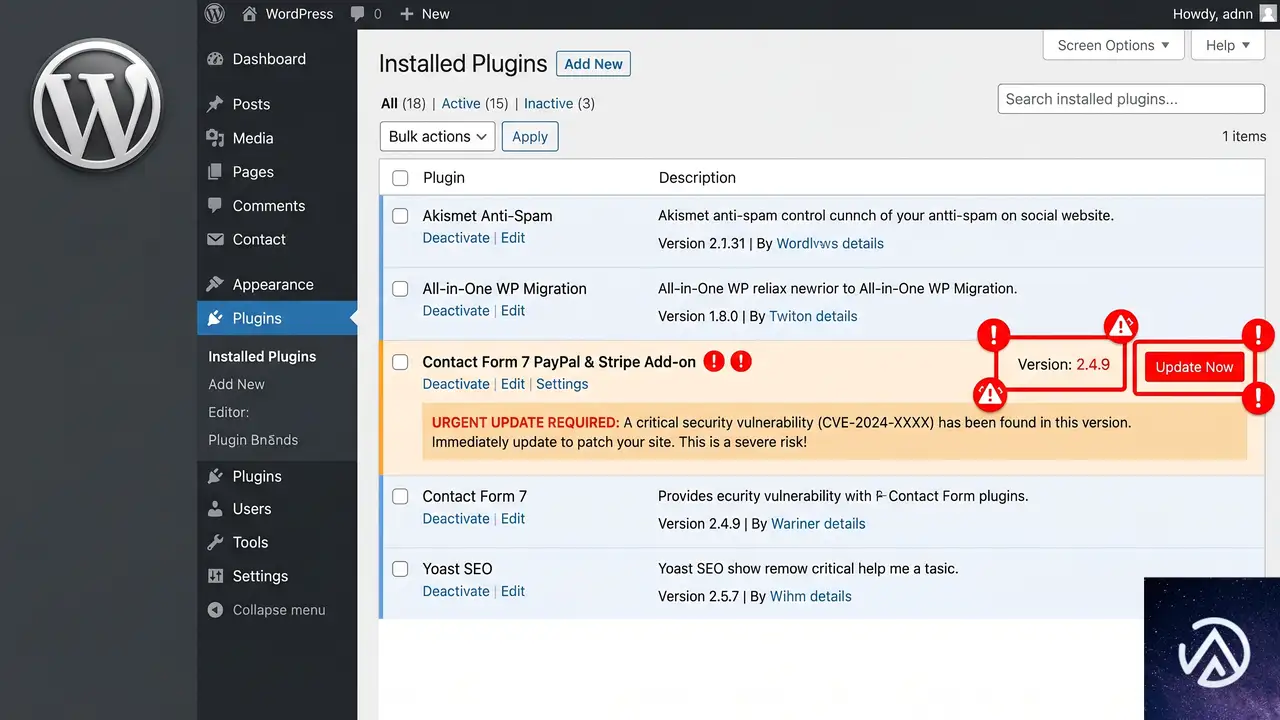Click the Appearance paintbrush icon
Screen dimensions: 1280x720
(x=215, y=284)
